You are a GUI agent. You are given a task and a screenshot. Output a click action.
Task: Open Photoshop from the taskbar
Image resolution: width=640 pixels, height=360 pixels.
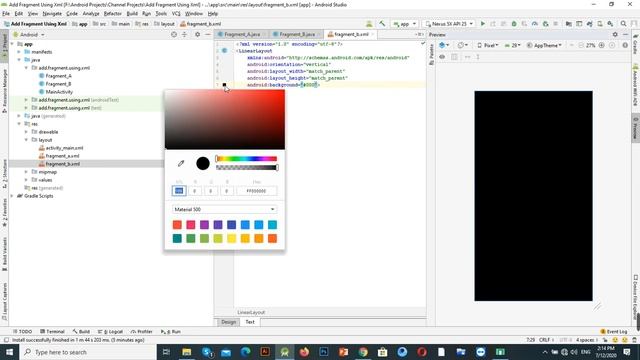click(x=324, y=352)
